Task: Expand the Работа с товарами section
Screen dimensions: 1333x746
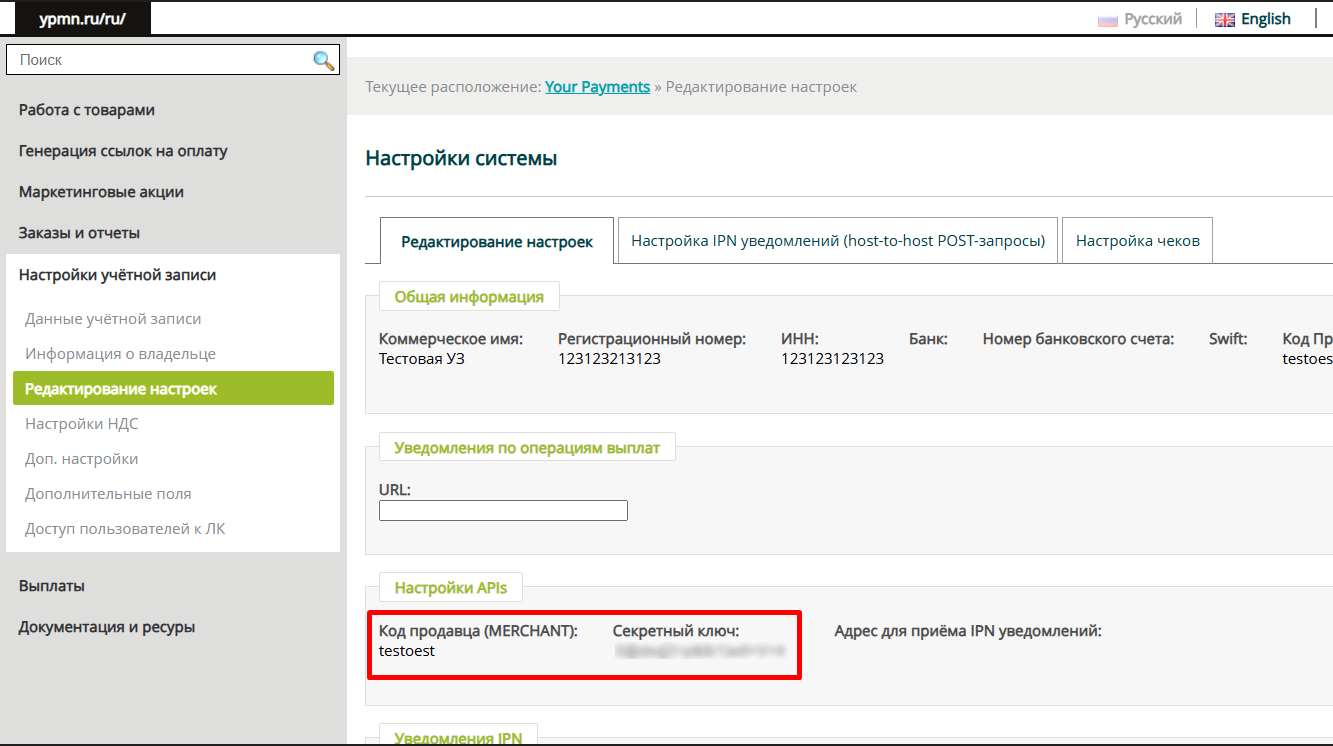Action: click(x=87, y=110)
